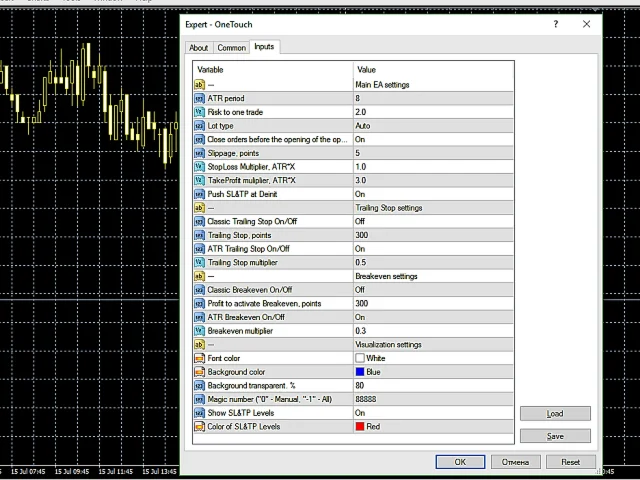Edit the Background transparent value 80

(433, 385)
